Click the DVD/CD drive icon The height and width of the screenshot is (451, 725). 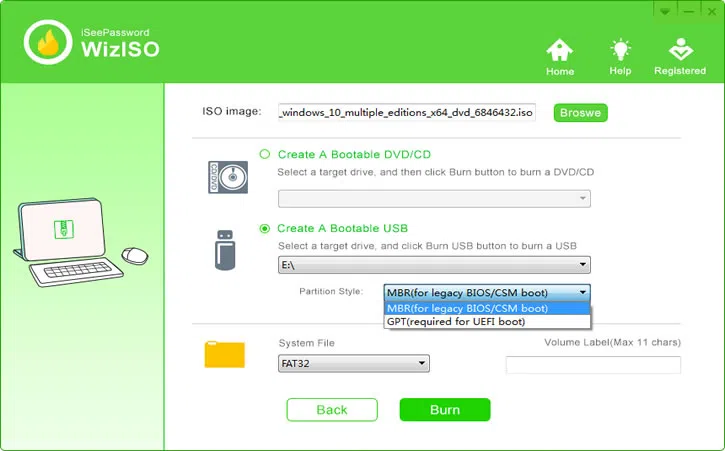pos(227,177)
